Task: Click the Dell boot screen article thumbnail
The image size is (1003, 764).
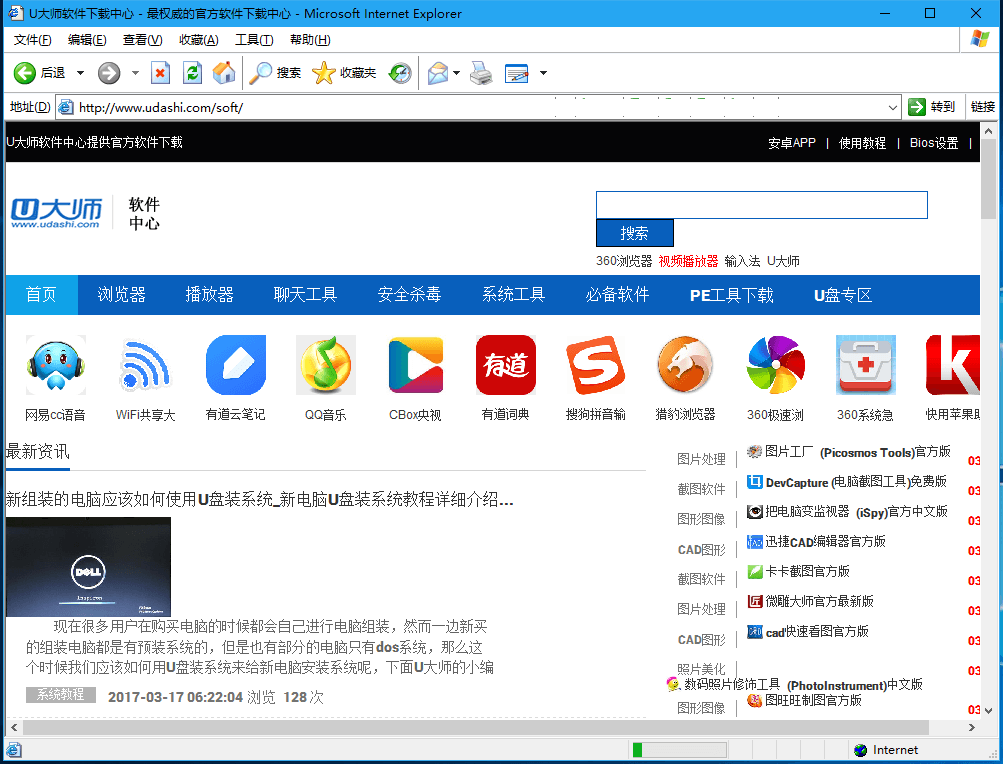Action: click(x=88, y=567)
